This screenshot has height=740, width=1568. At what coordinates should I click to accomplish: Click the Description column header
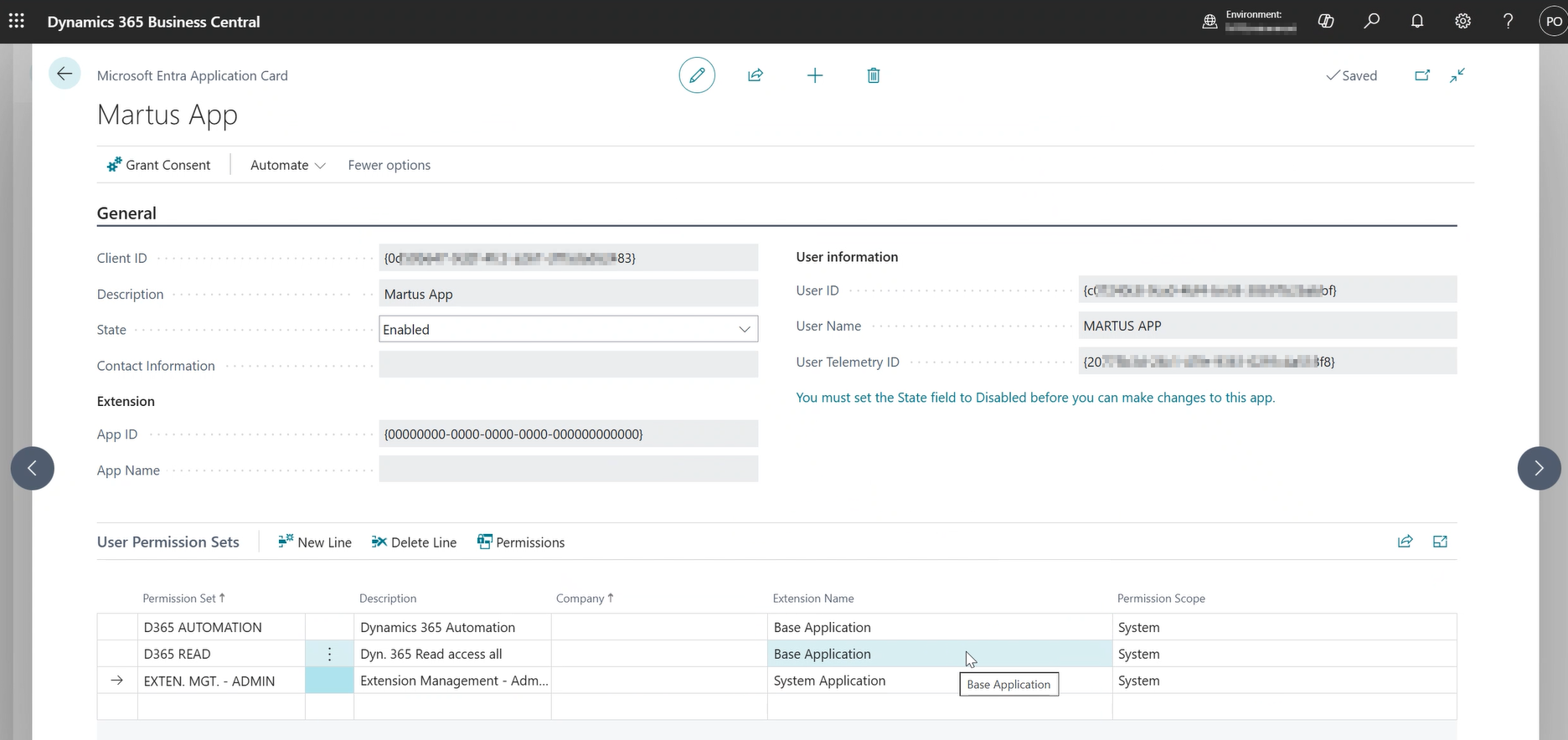tap(388, 599)
